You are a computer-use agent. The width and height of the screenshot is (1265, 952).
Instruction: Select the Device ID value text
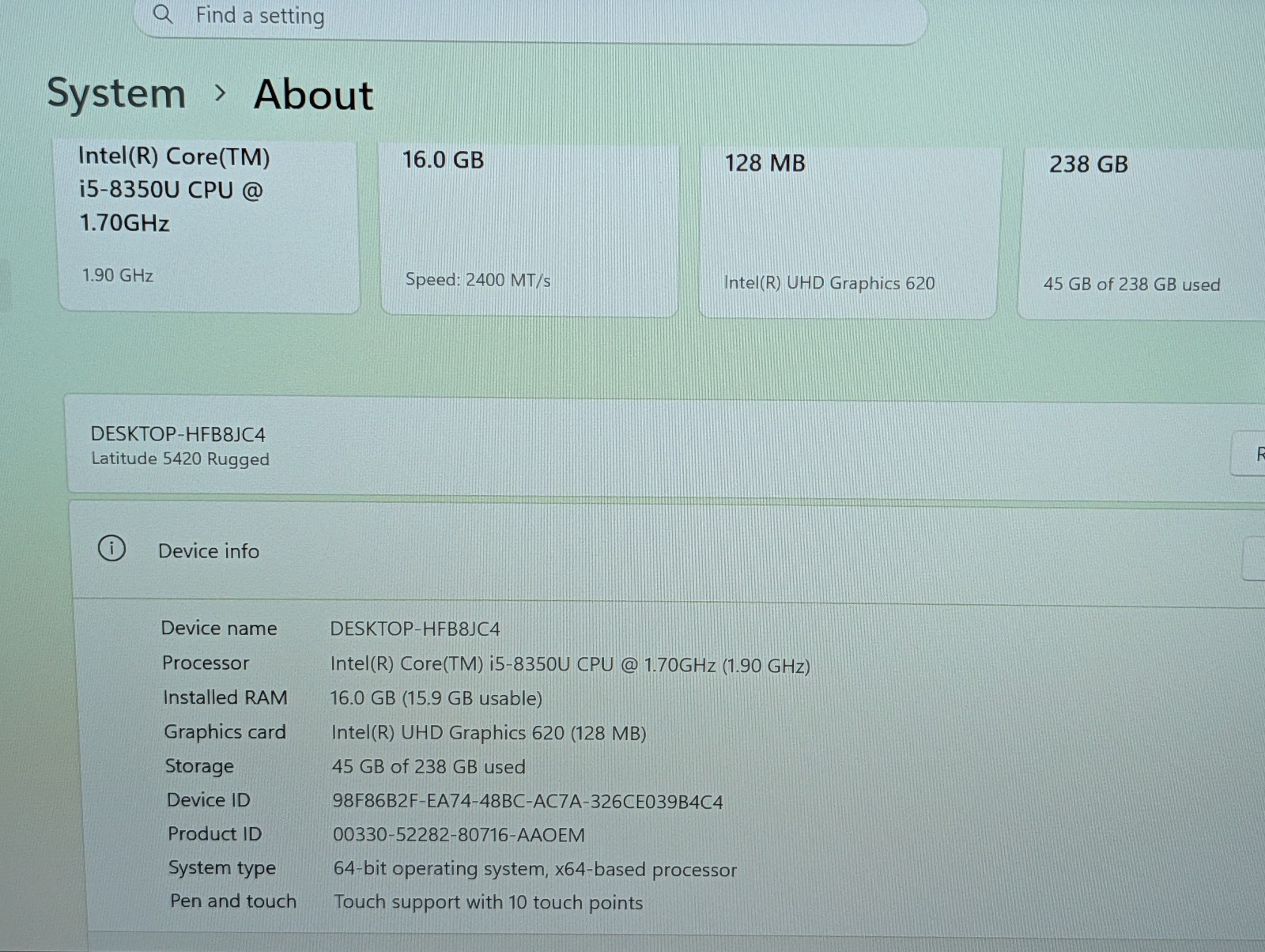[527, 802]
